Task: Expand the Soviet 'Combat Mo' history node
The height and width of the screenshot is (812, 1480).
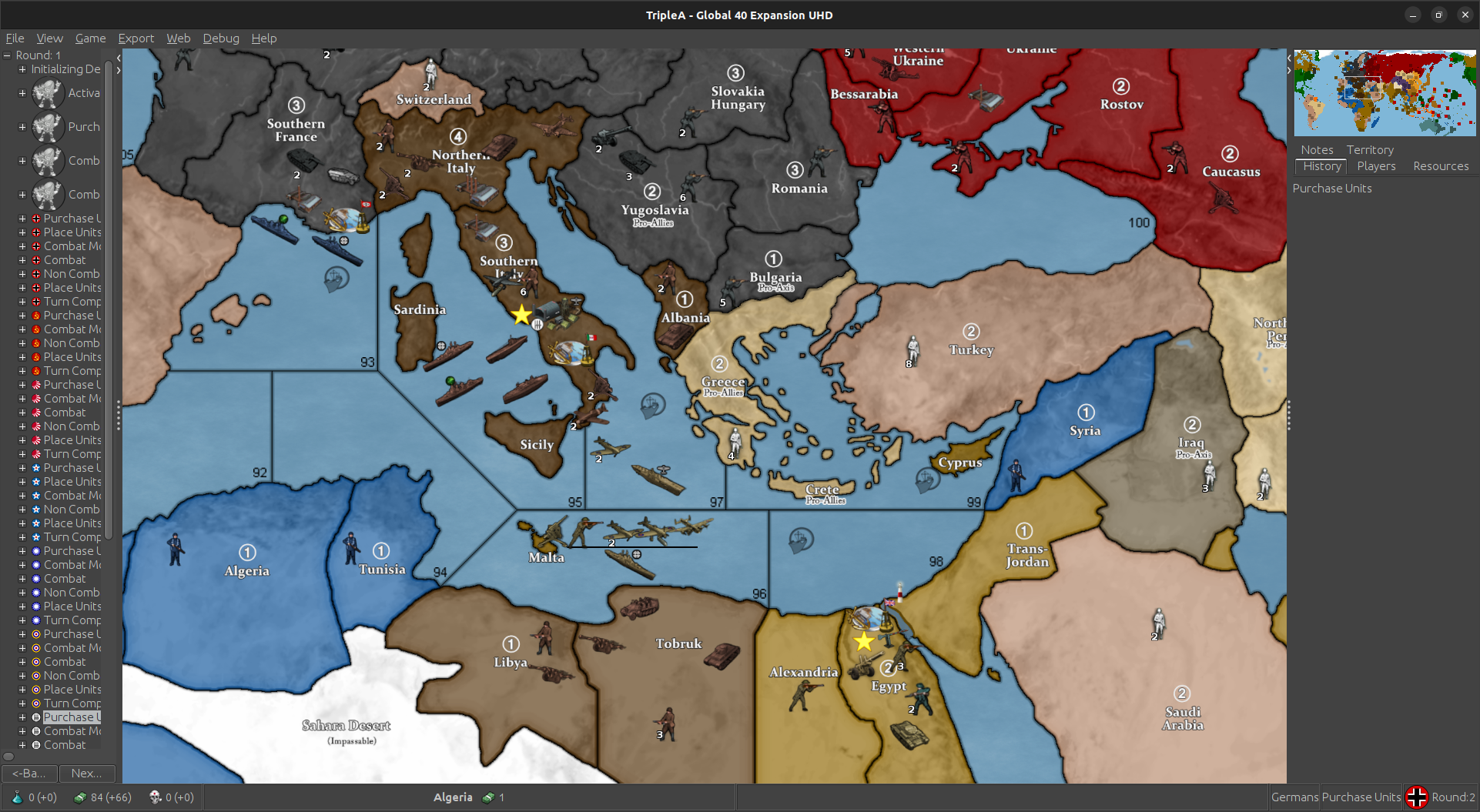Action: 22,329
